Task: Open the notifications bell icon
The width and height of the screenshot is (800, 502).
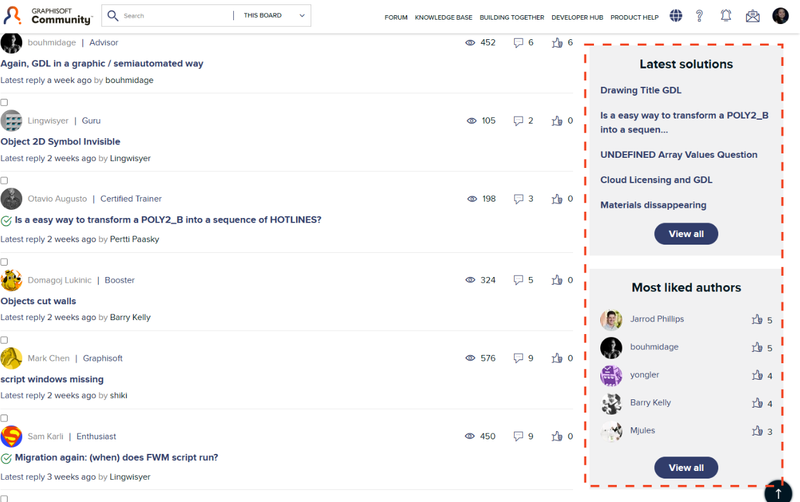Action: point(726,16)
